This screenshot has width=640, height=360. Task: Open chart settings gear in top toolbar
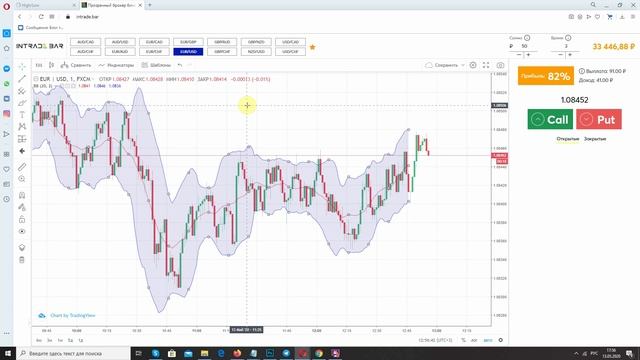[473, 65]
